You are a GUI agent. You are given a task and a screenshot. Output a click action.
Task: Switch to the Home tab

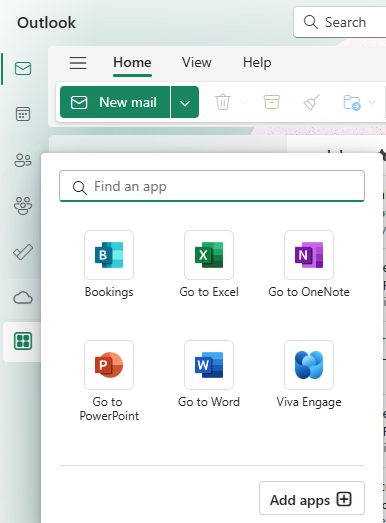(132, 63)
